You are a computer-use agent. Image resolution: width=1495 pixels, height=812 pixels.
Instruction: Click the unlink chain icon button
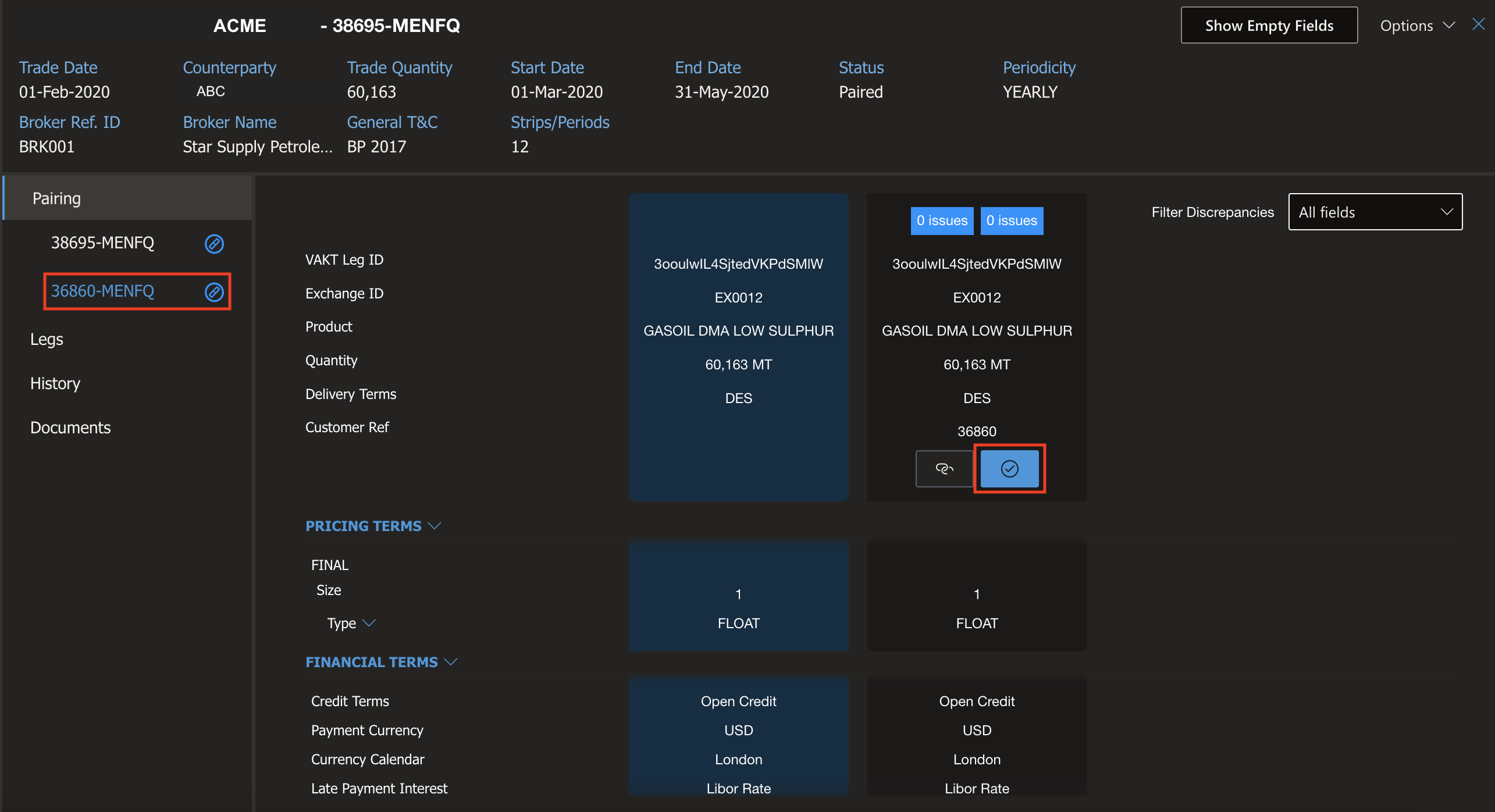click(944, 469)
